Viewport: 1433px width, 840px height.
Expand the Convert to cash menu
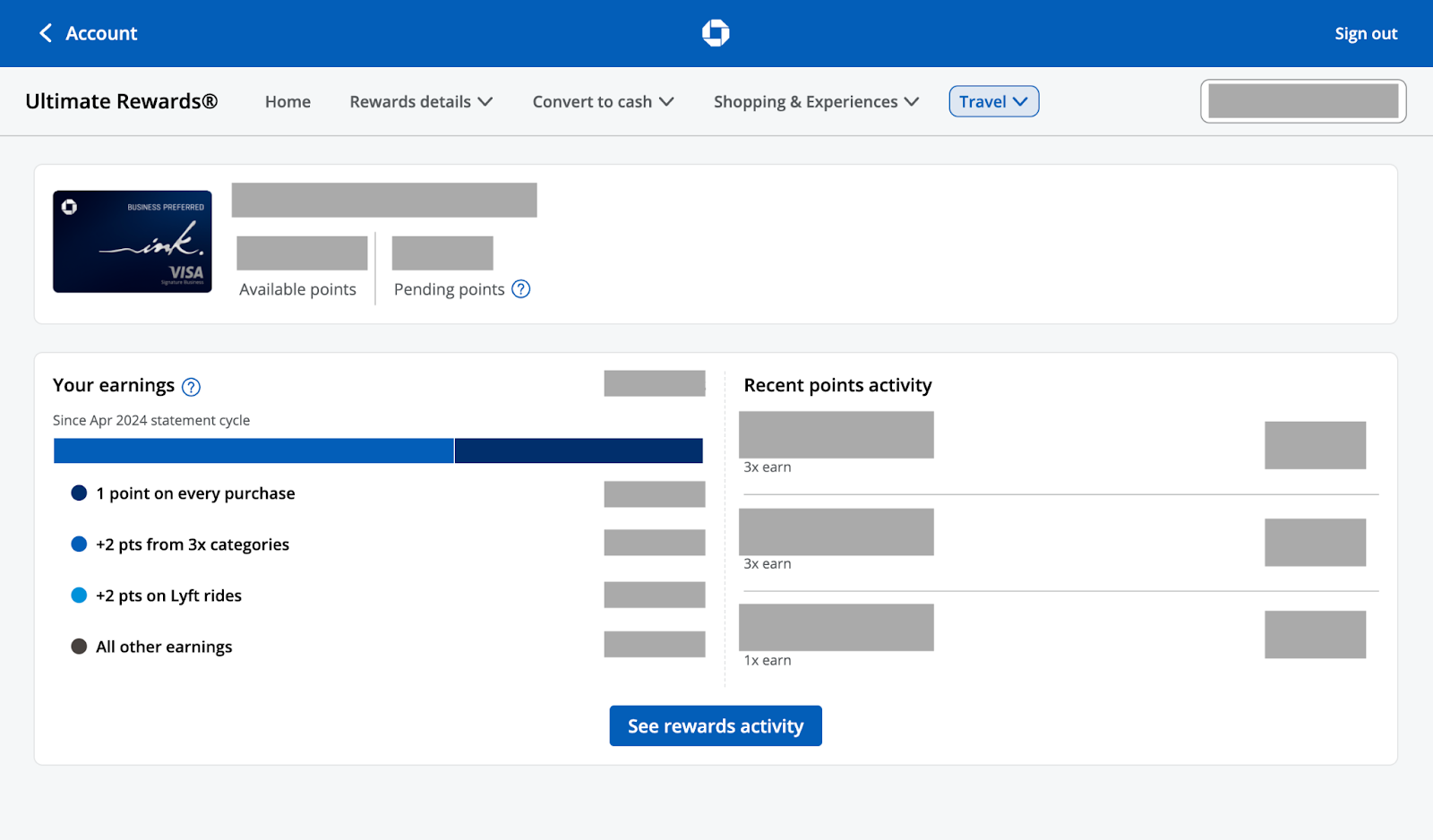pos(603,102)
